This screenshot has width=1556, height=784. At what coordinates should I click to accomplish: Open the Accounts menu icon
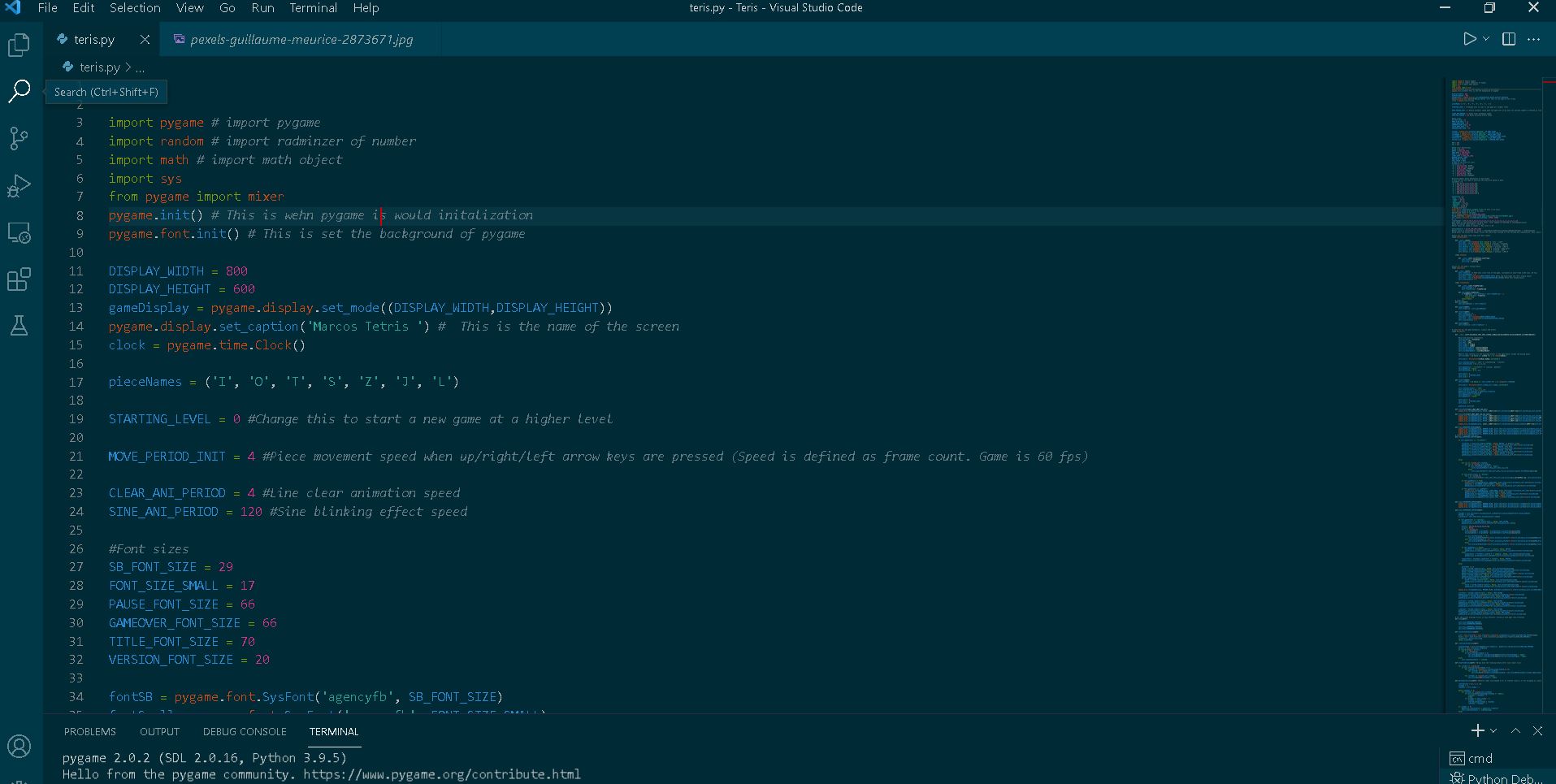(19, 746)
